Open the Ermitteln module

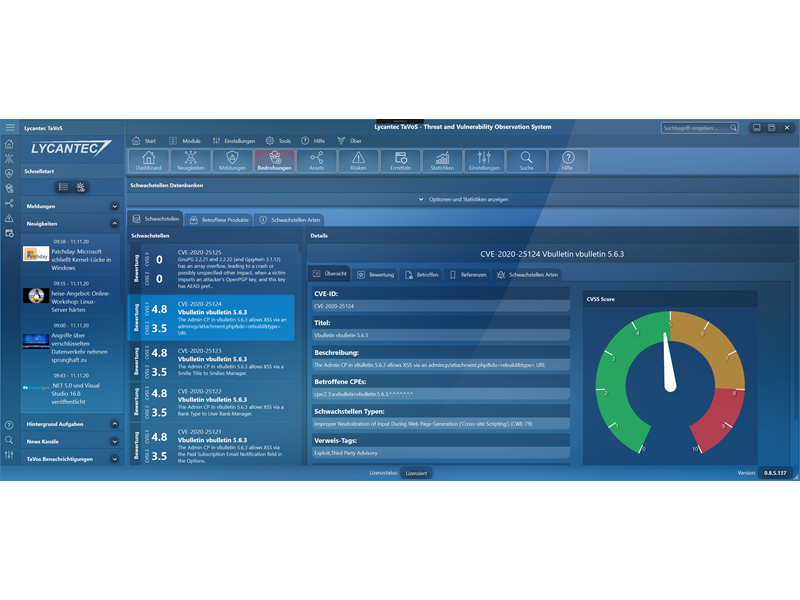tap(401, 161)
